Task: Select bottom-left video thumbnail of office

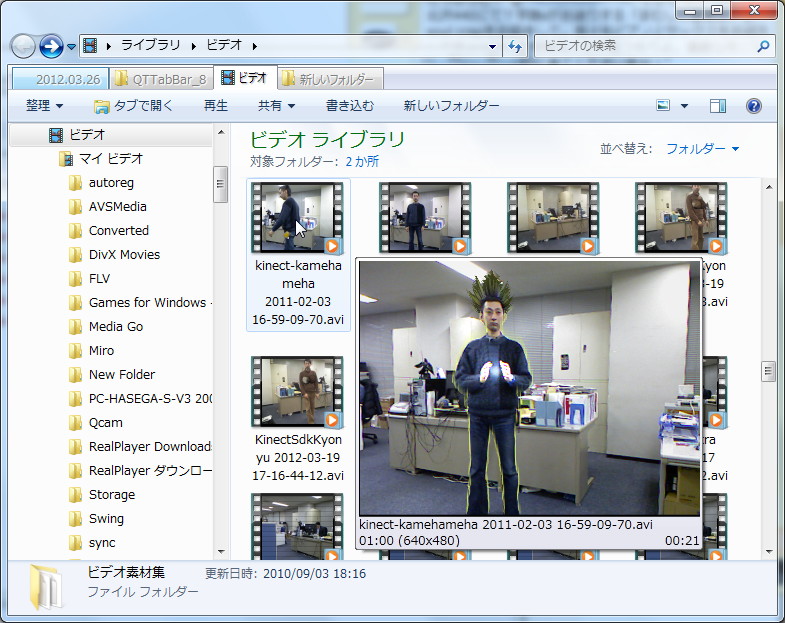Action: (x=297, y=527)
